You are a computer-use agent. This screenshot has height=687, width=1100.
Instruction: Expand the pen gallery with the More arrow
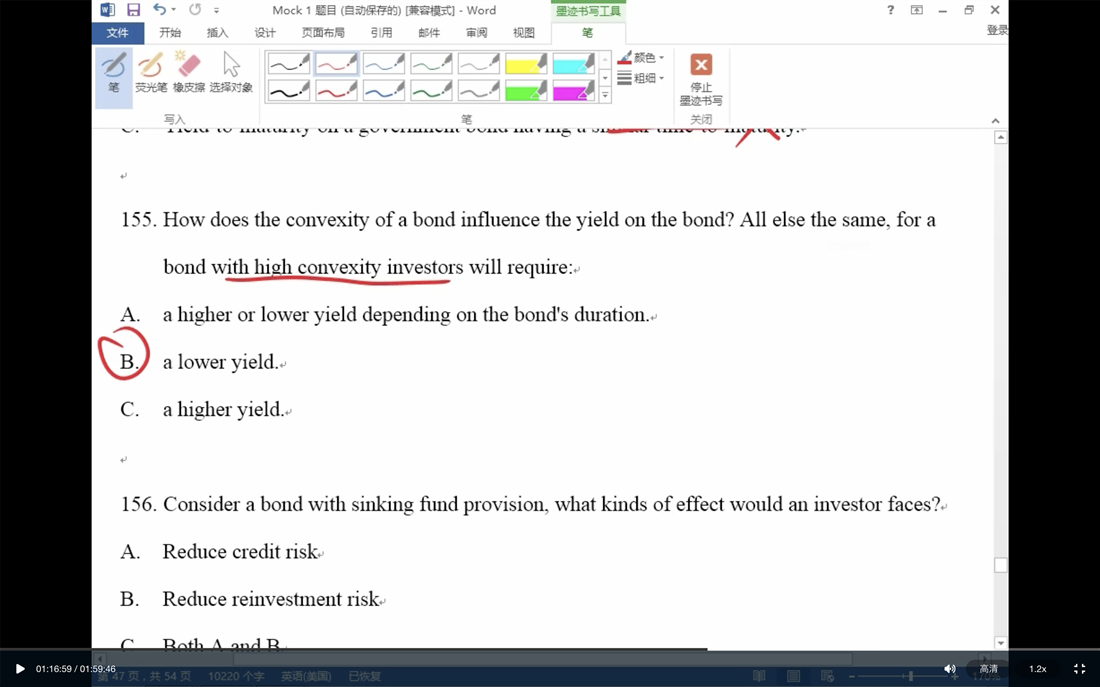click(605, 95)
